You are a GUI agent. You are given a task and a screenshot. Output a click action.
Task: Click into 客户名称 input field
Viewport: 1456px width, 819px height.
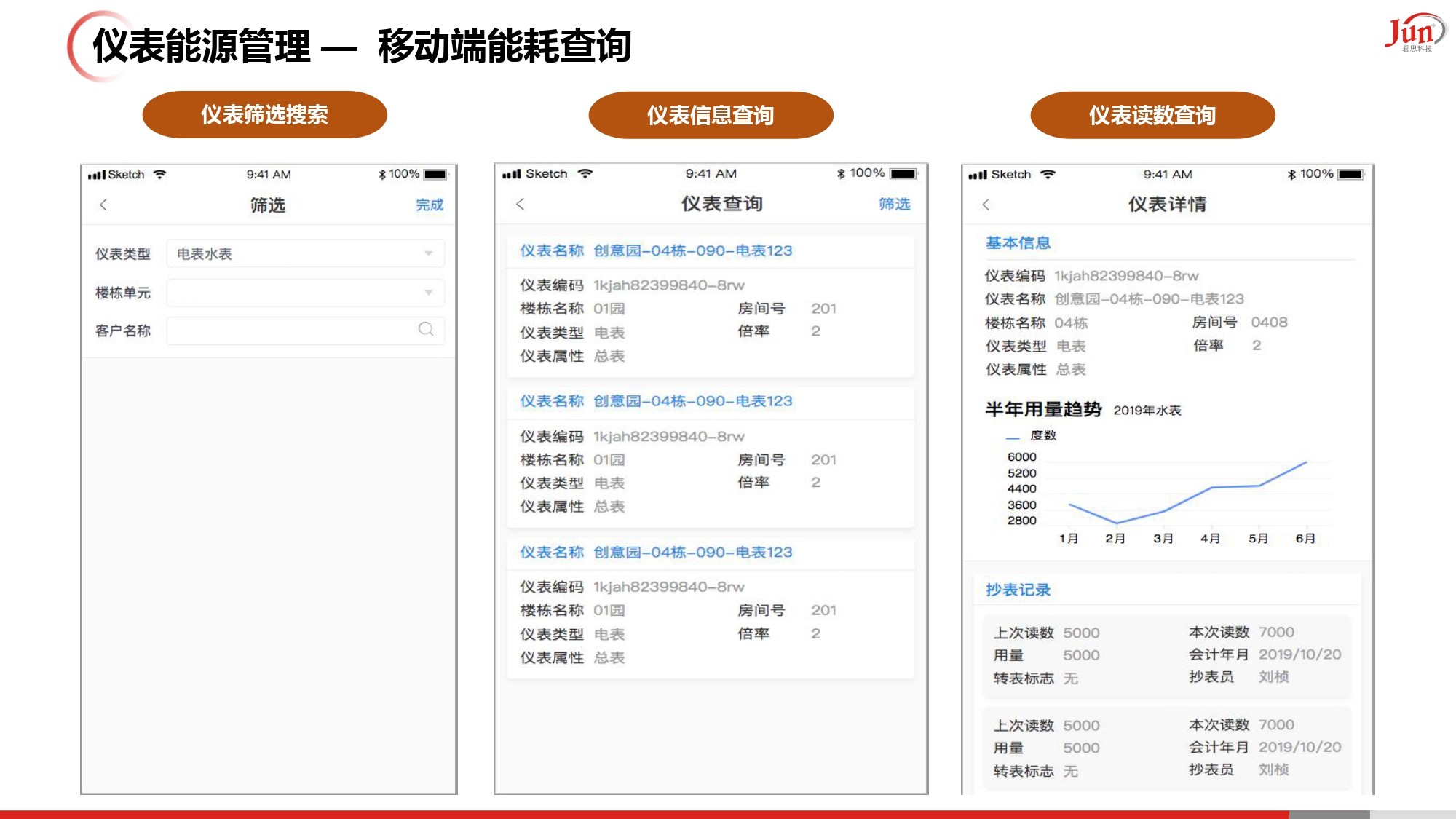pos(291,331)
